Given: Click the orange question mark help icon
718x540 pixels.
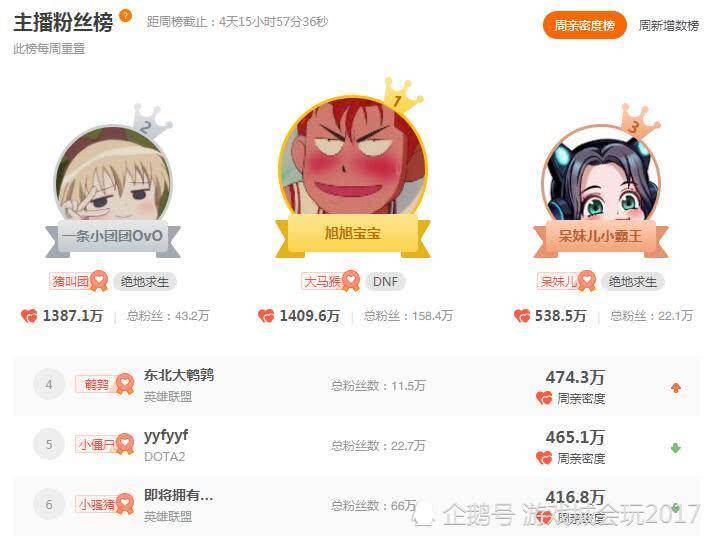Looking at the screenshot, I should (125, 16).
